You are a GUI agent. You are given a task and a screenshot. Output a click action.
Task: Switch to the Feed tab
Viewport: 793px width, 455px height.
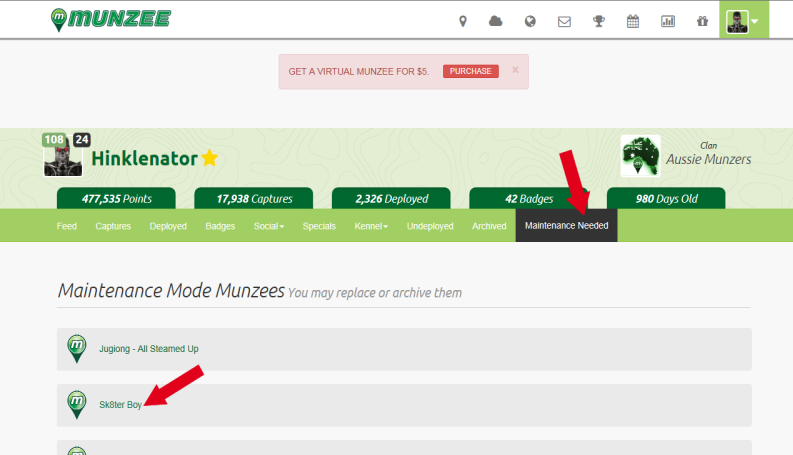click(67, 226)
